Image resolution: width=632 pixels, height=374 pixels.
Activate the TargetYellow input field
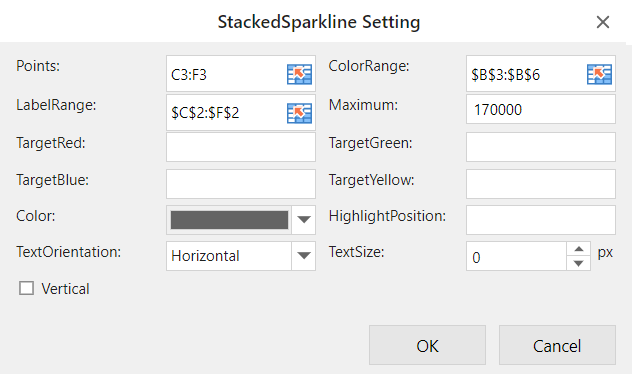tap(541, 184)
